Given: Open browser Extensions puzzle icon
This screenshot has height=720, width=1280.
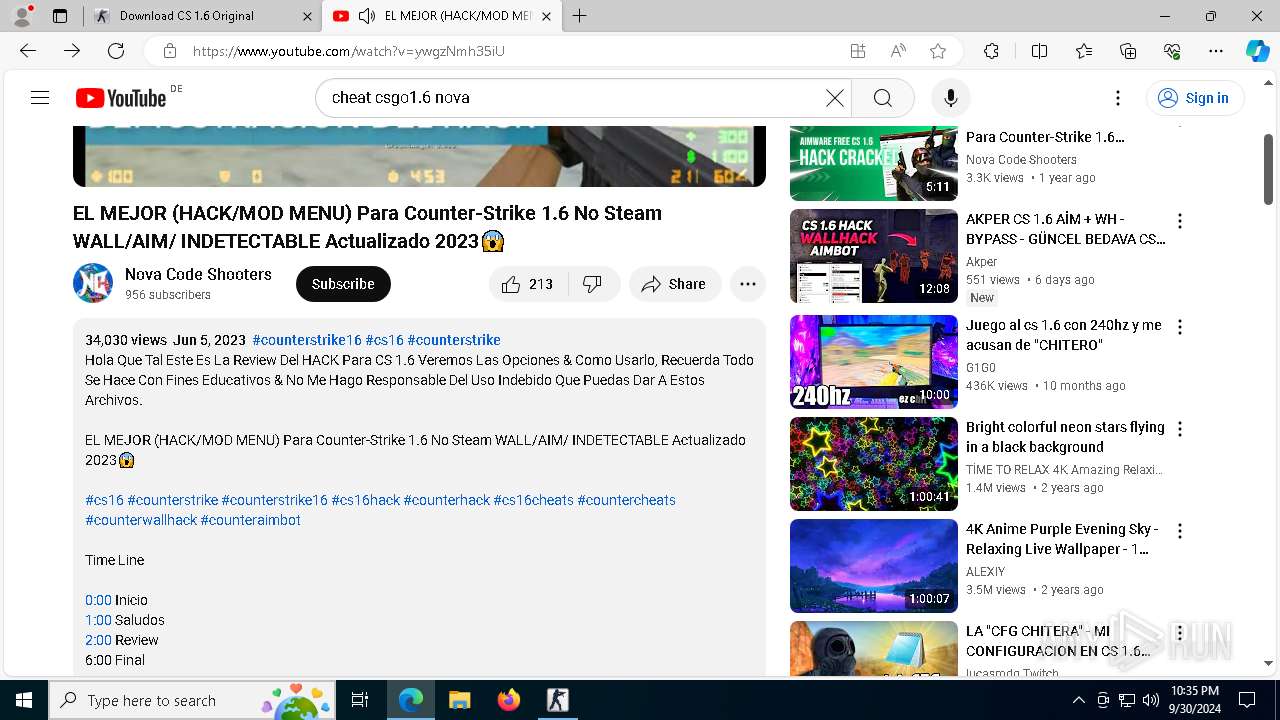Looking at the screenshot, I should pos(991,51).
